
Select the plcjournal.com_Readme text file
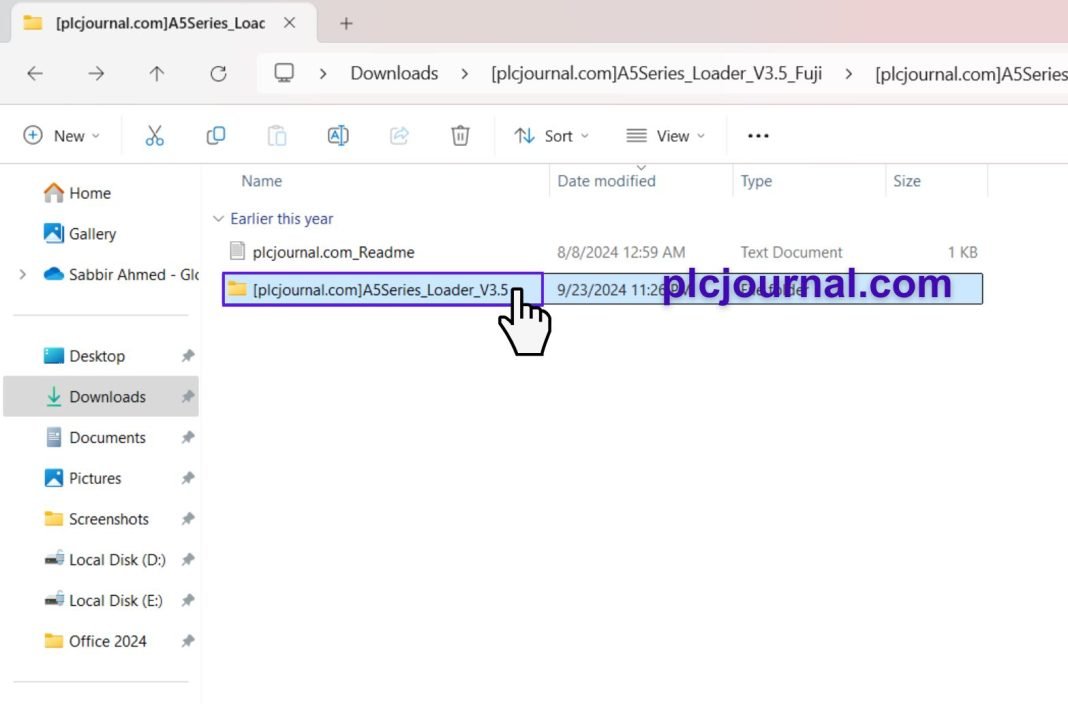tap(333, 252)
